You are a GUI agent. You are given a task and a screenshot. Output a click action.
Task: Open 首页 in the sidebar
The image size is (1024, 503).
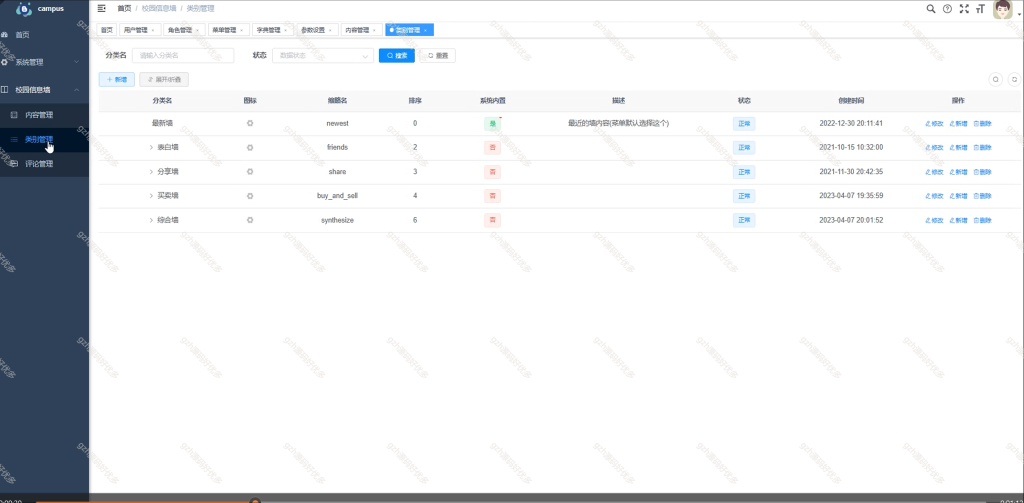click(44, 35)
